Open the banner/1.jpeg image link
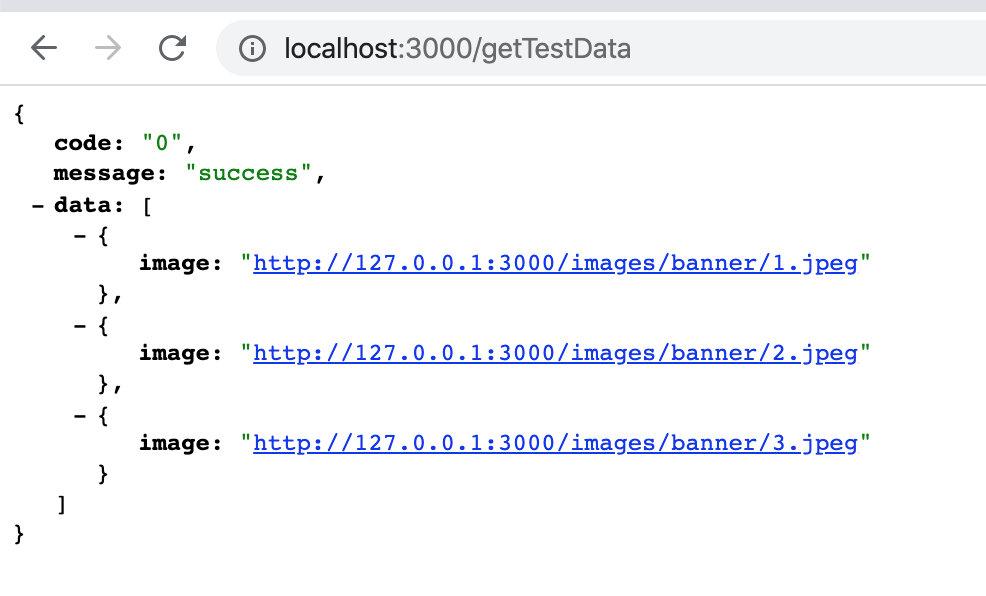This screenshot has width=986, height=596. [555, 263]
